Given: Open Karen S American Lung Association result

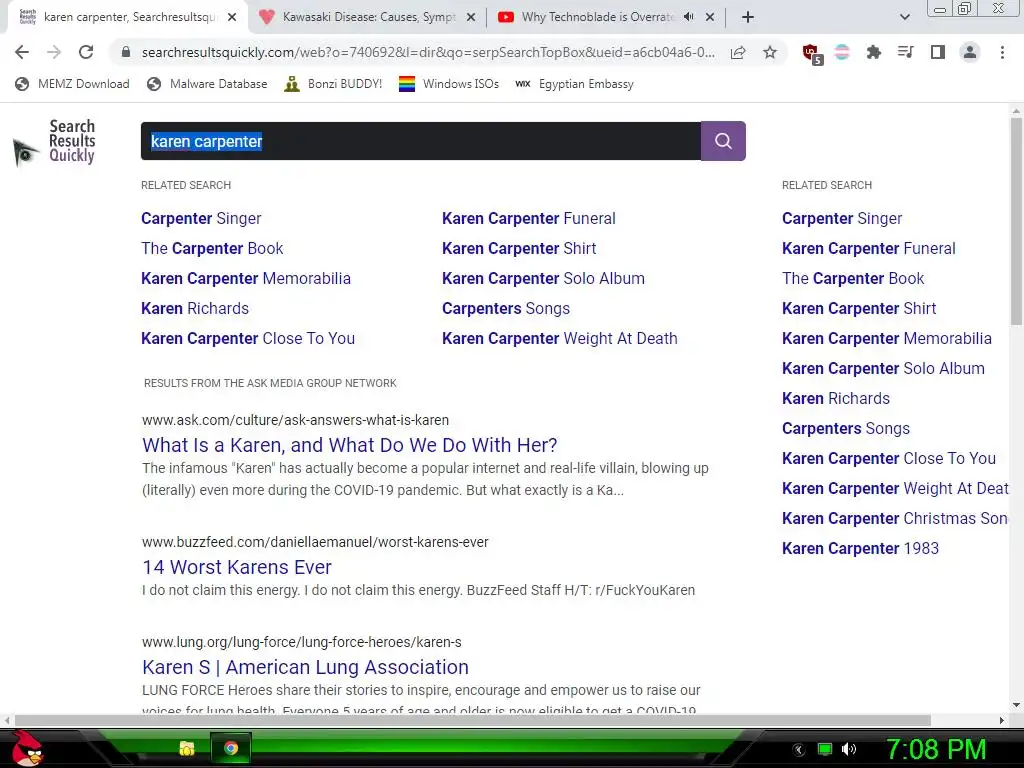Looking at the screenshot, I should (x=306, y=667).
